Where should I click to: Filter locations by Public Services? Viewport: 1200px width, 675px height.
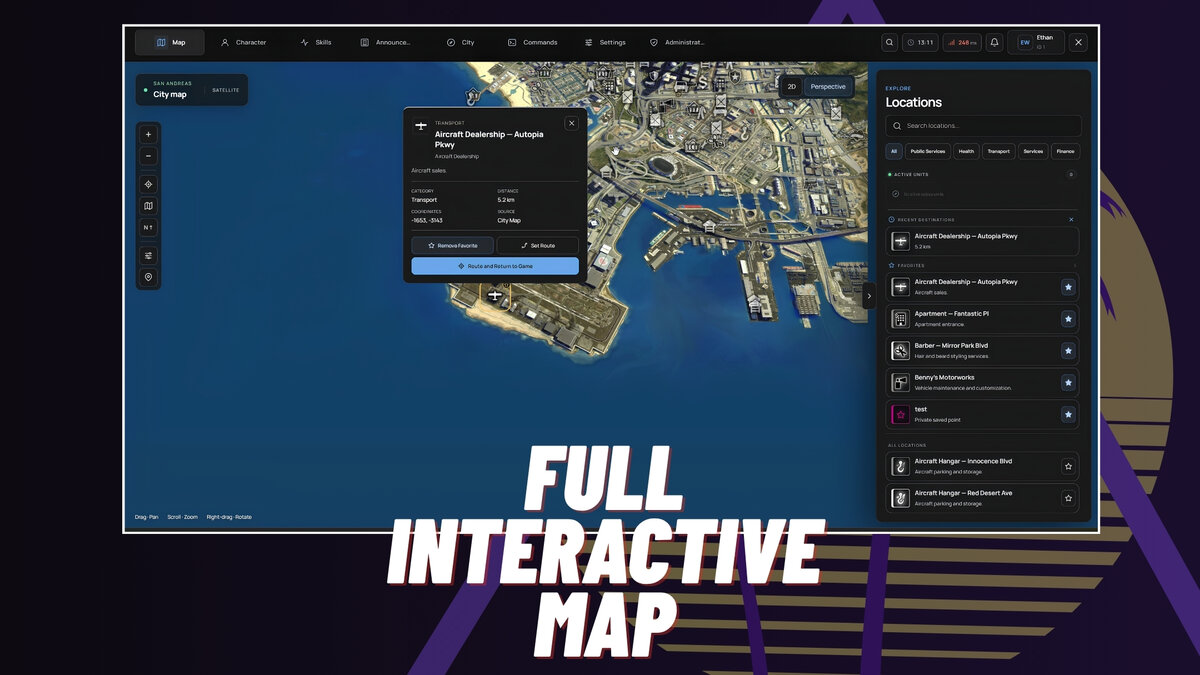928,151
